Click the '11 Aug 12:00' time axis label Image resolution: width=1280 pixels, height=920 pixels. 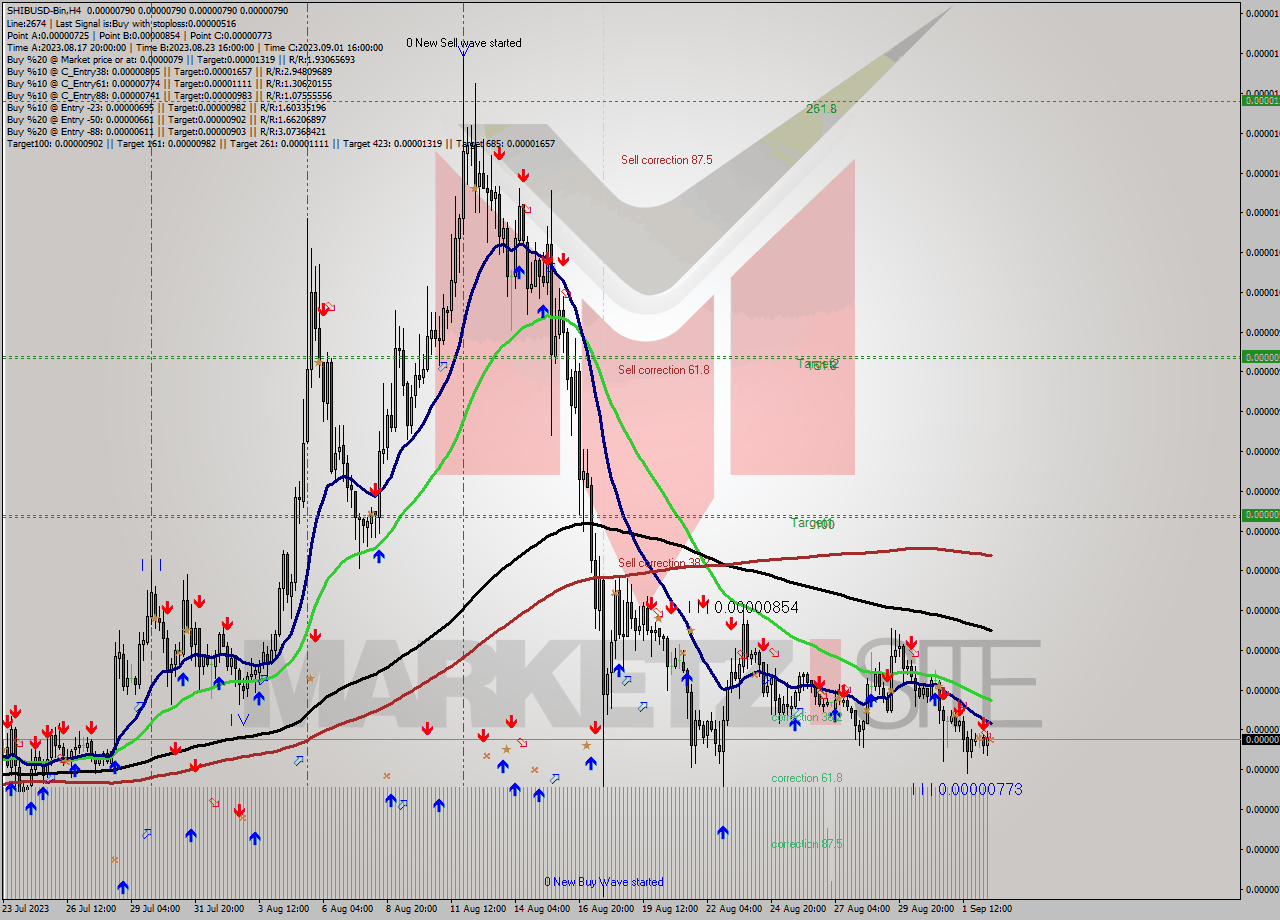pyautogui.click(x=477, y=909)
